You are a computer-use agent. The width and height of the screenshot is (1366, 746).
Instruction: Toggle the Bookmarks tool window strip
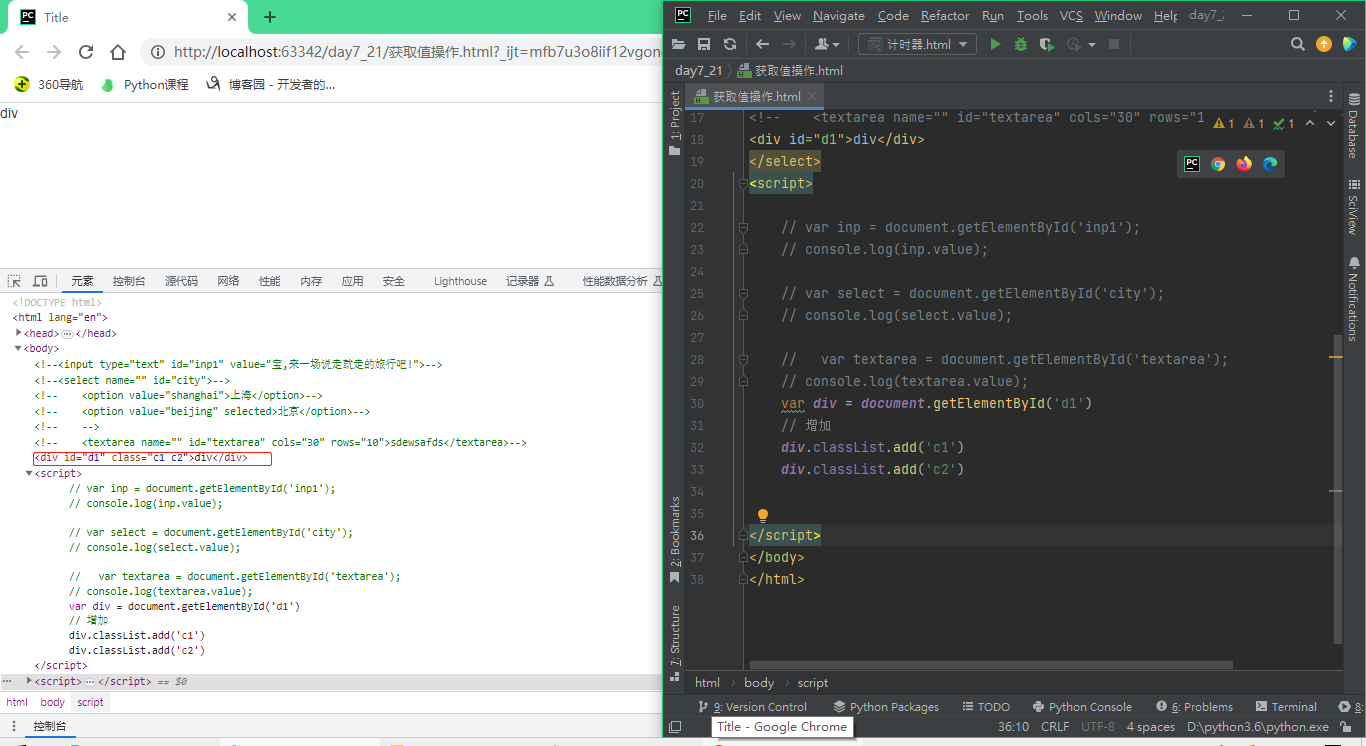point(675,540)
